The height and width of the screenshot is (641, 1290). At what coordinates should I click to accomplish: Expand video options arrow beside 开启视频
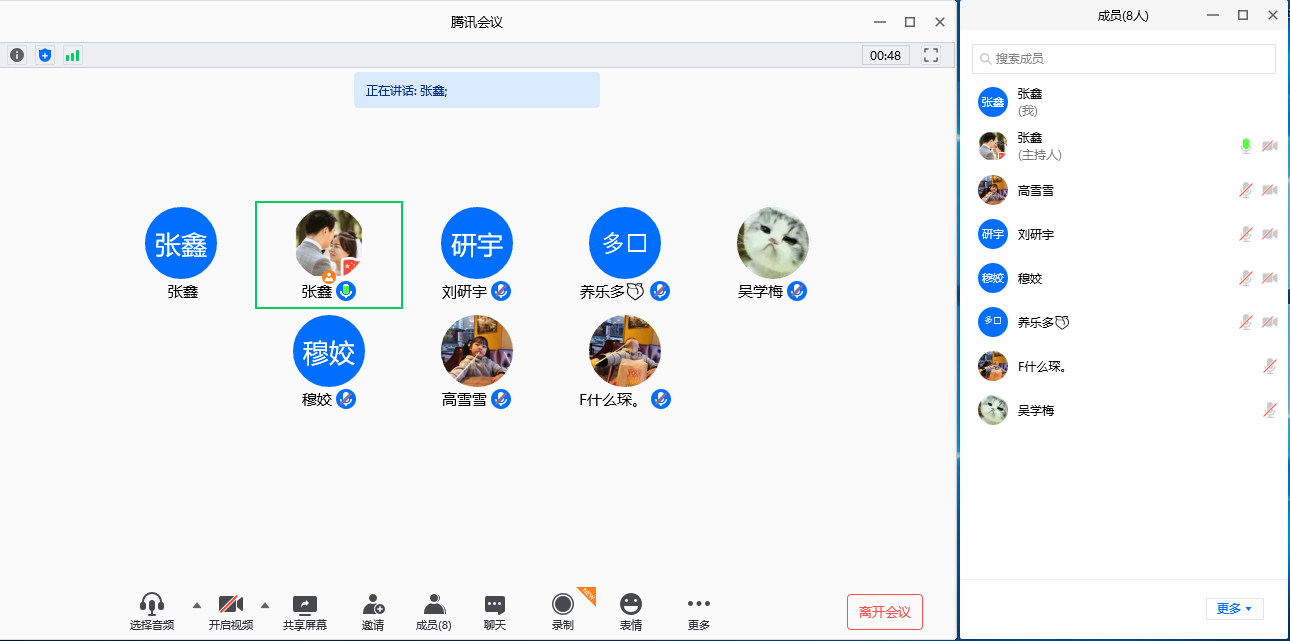click(x=265, y=605)
